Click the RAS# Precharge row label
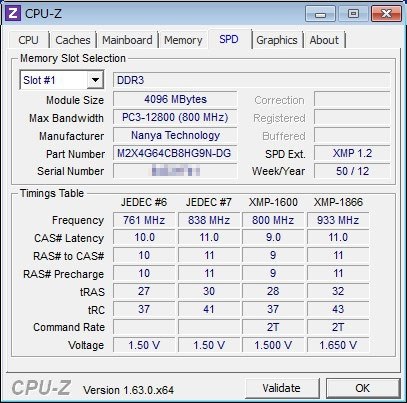The width and height of the screenshot is (407, 403). point(63,274)
